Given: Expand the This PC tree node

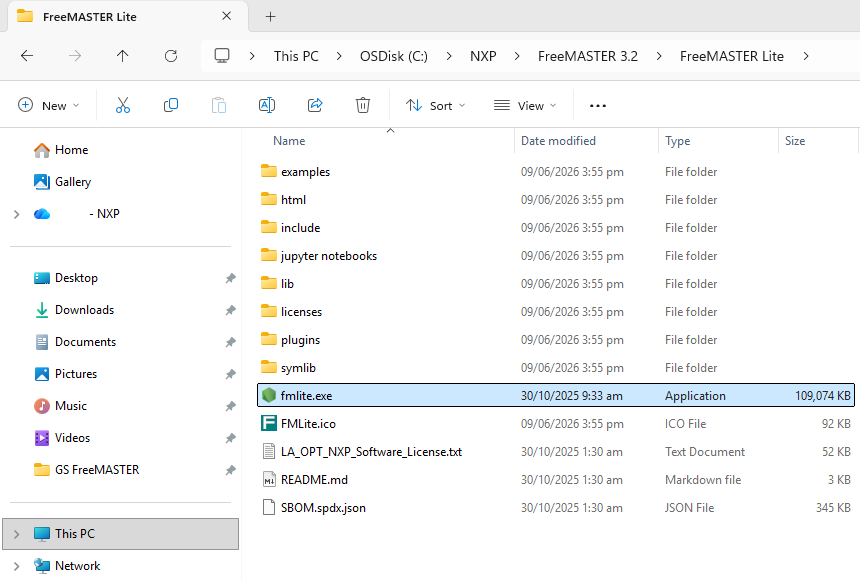Looking at the screenshot, I should point(16,534).
